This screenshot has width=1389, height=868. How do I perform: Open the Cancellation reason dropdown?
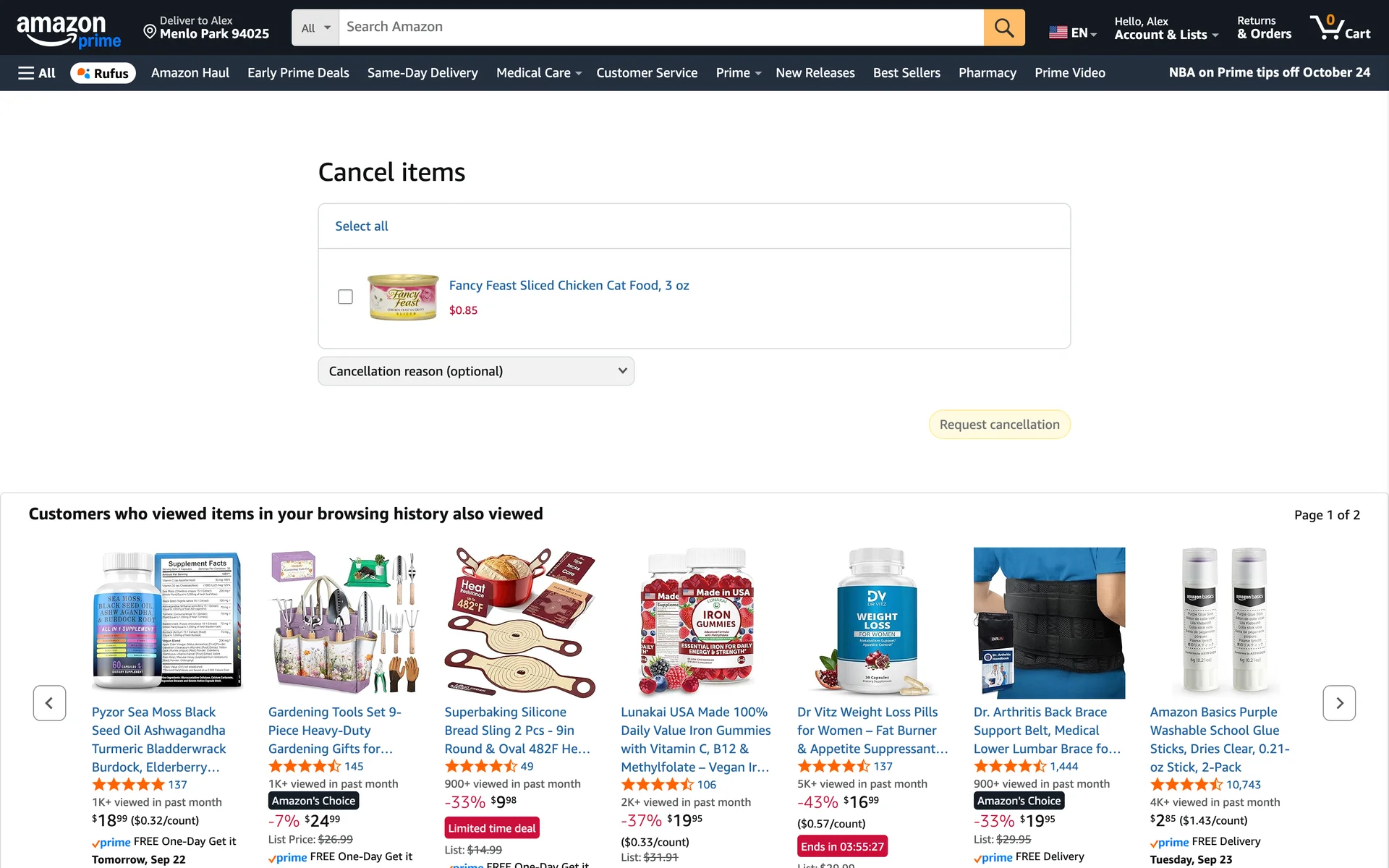tap(476, 371)
